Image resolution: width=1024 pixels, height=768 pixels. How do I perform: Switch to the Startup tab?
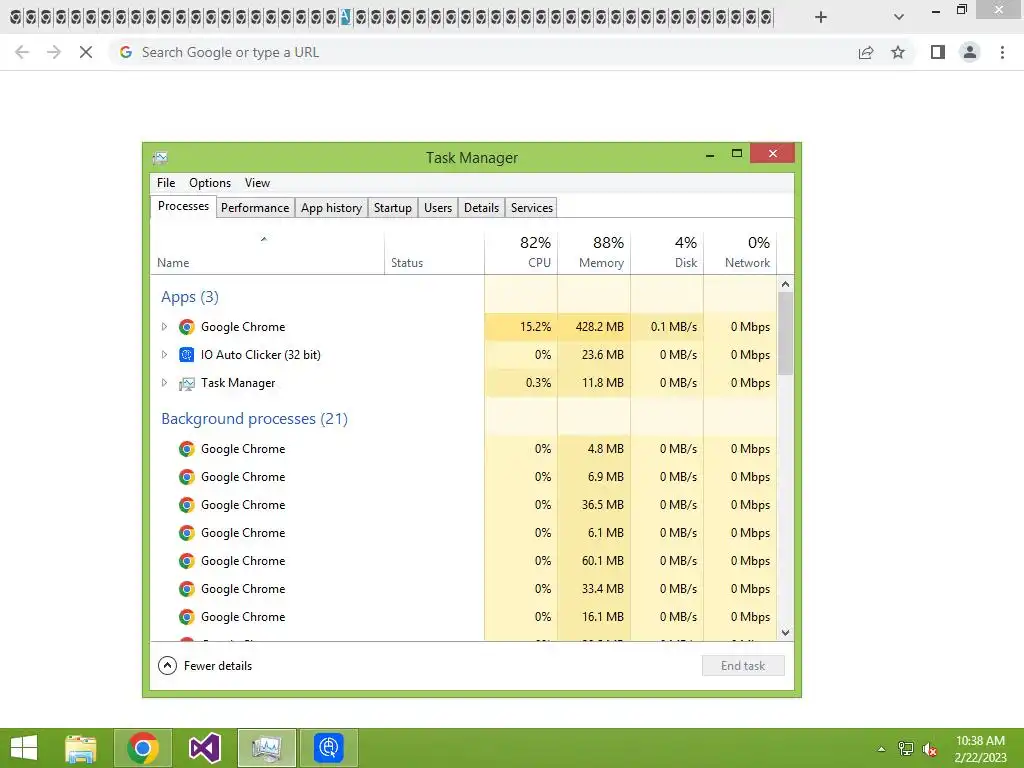pos(392,208)
